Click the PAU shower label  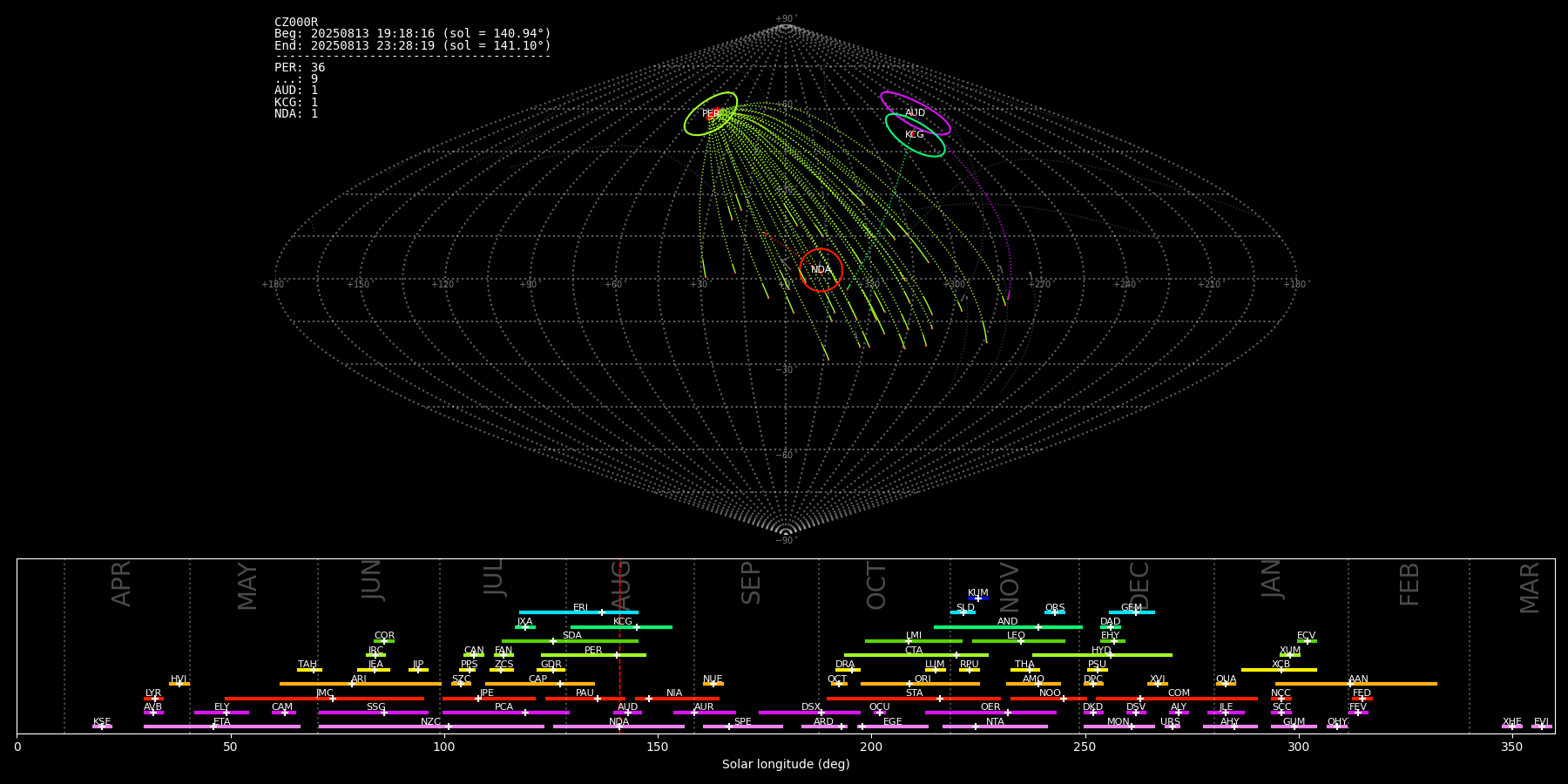(x=585, y=693)
